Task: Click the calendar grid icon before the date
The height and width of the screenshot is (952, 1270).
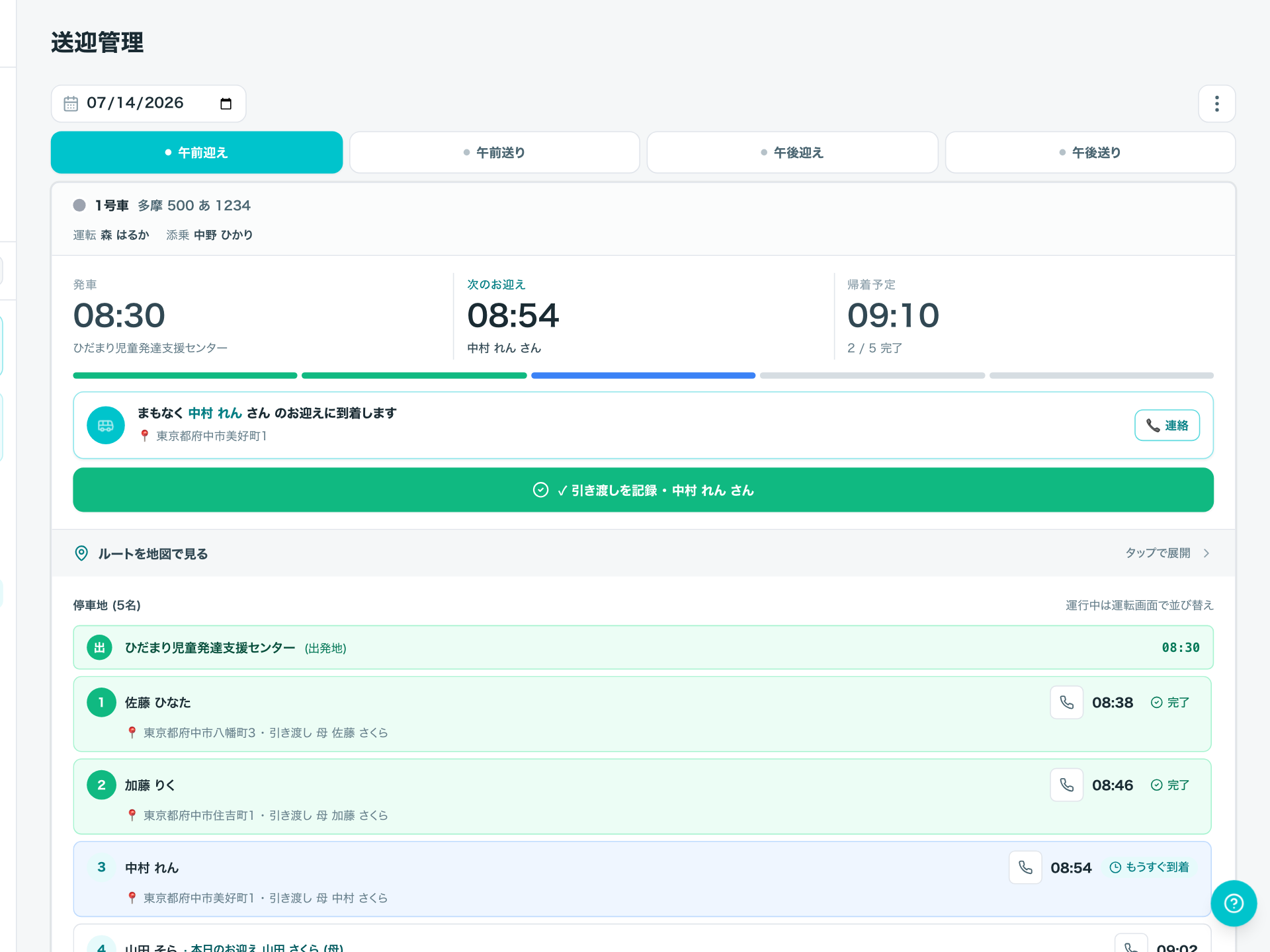Action: [x=71, y=104]
